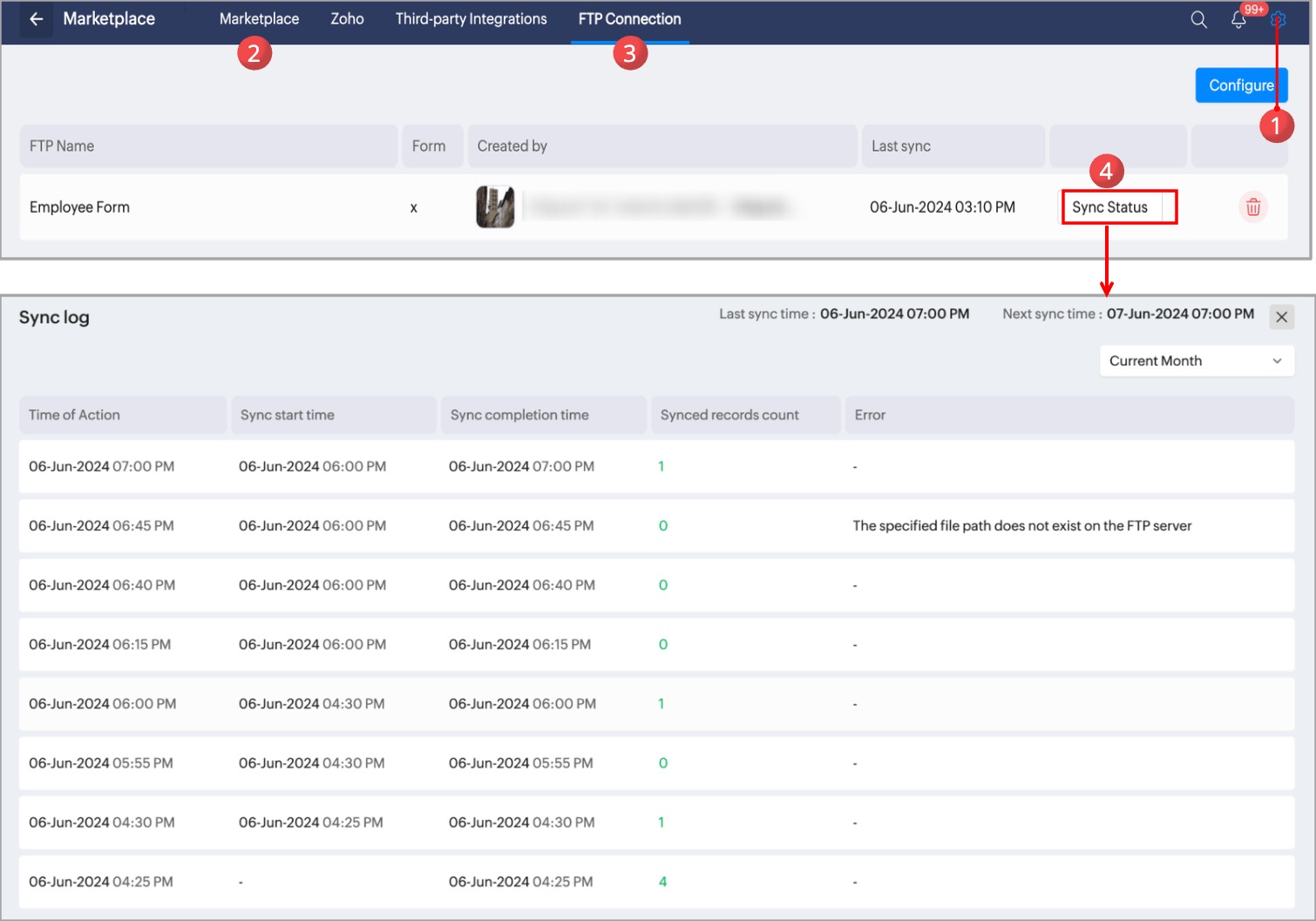Screen dimensions: 1316x921
Task: Open the Third-party Integrations tab
Action: point(471,19)
